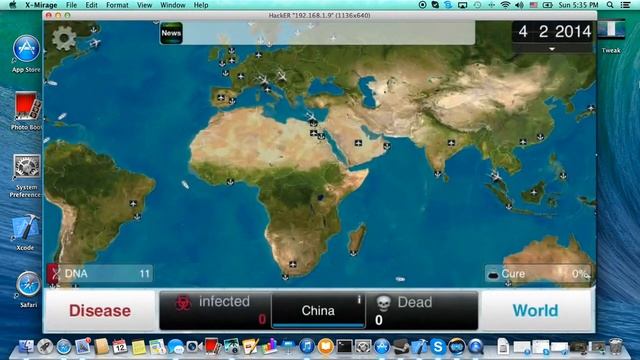Viewport: 640px width, 360px height.
Task: Select the seaport anchor at India's southern tip
Action: click(x=438, y=173)
